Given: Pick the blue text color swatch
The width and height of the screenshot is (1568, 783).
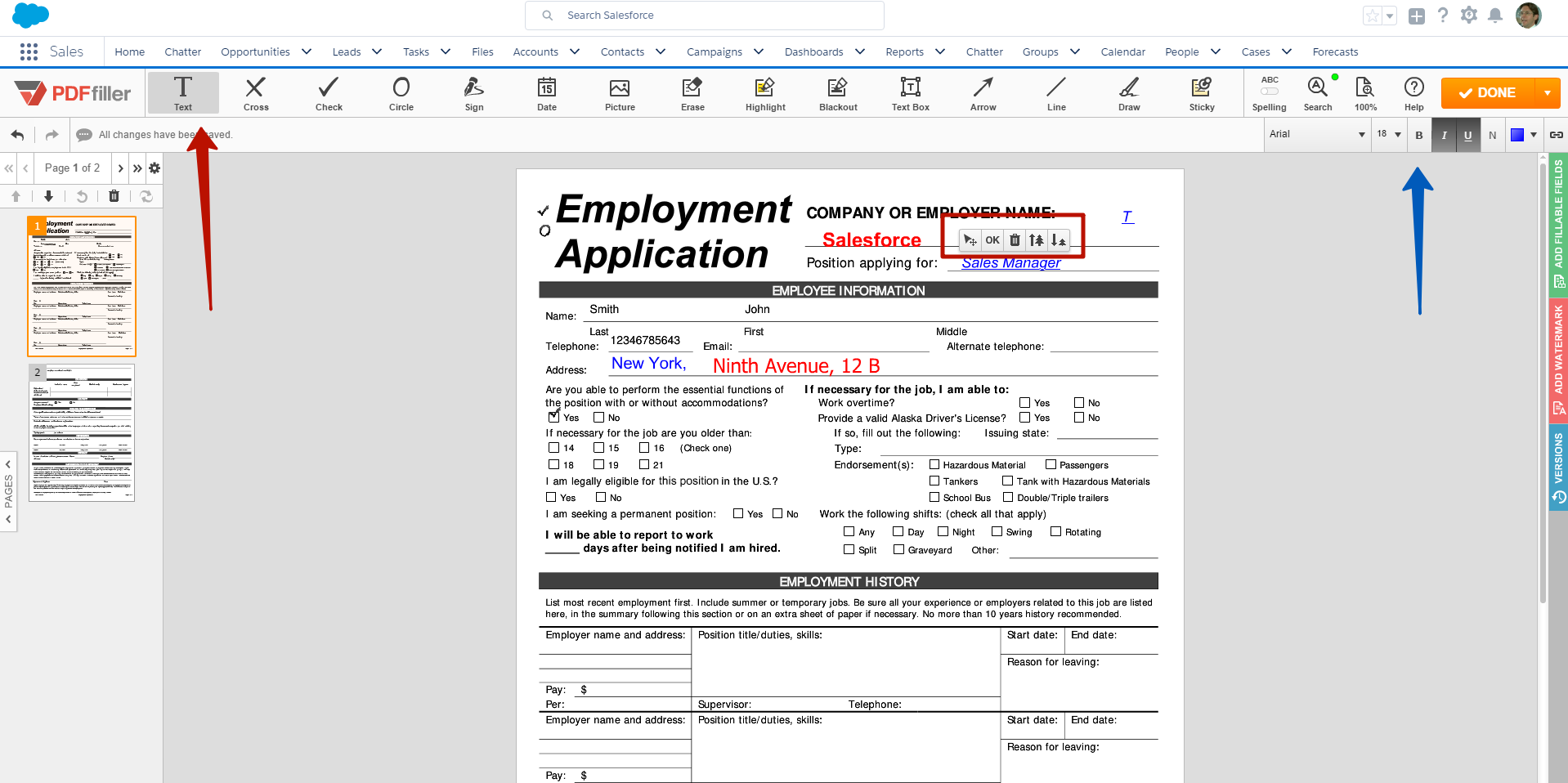Looking at the screenshot, I should click(1517, 135).
